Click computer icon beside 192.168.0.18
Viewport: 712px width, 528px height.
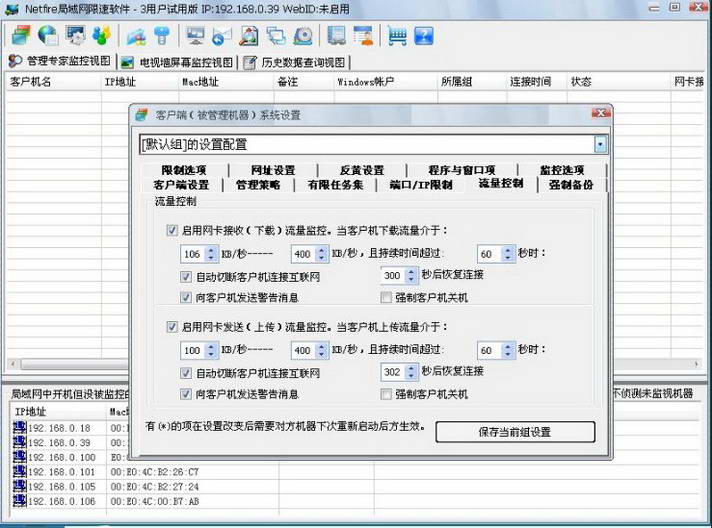[20, 427]
